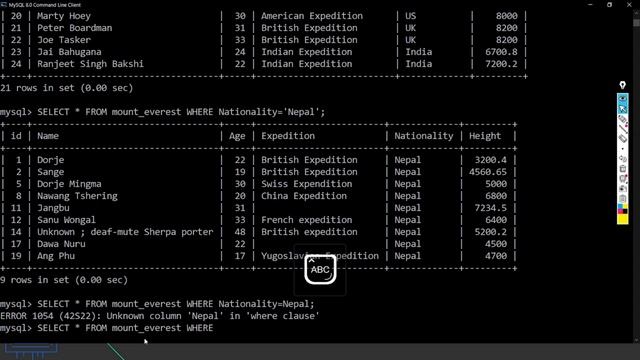The height and width of the screenshot is (360, 640).
Task: Click the pin icon above the annotation toolbar
Action: pyautogui.click(x=622, y=85)
